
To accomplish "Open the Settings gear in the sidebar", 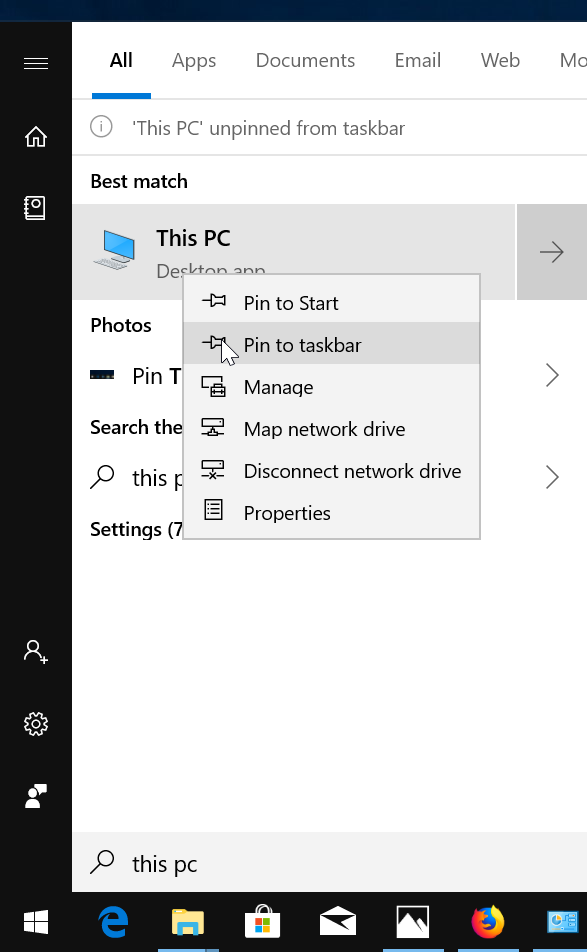I will click(36, 723).
